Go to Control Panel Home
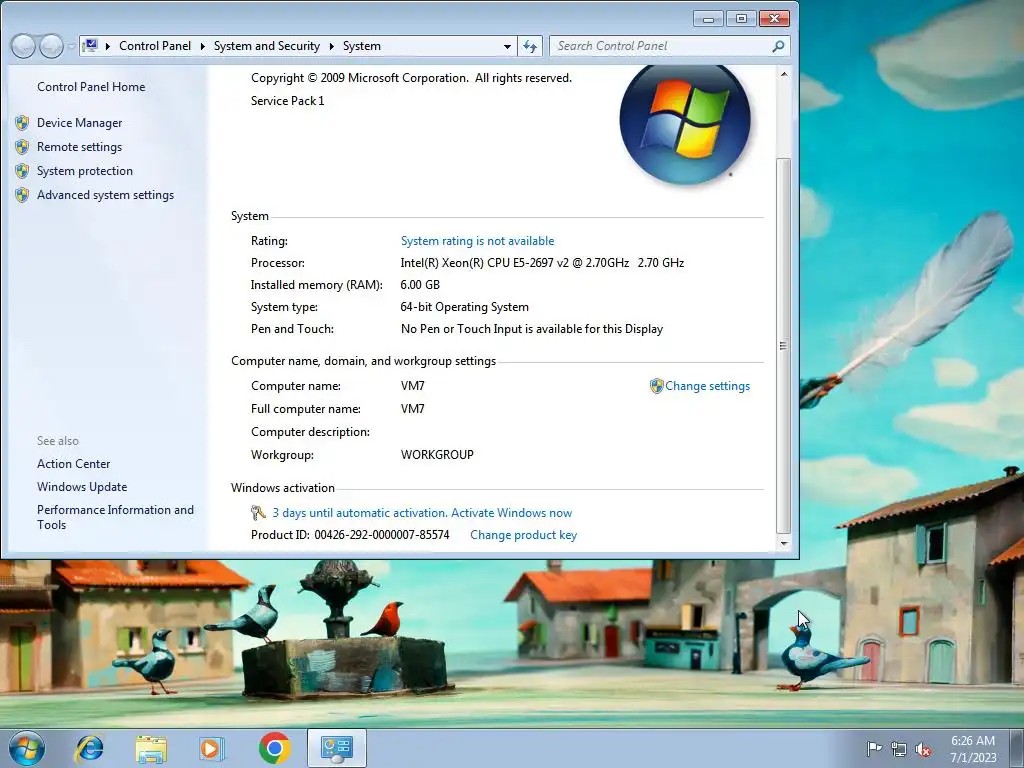 click(91, 87)
